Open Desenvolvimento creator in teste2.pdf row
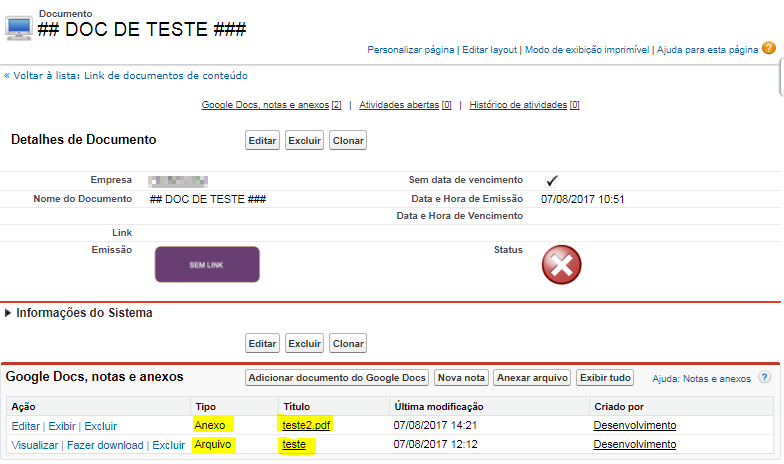 coord(634,425)
